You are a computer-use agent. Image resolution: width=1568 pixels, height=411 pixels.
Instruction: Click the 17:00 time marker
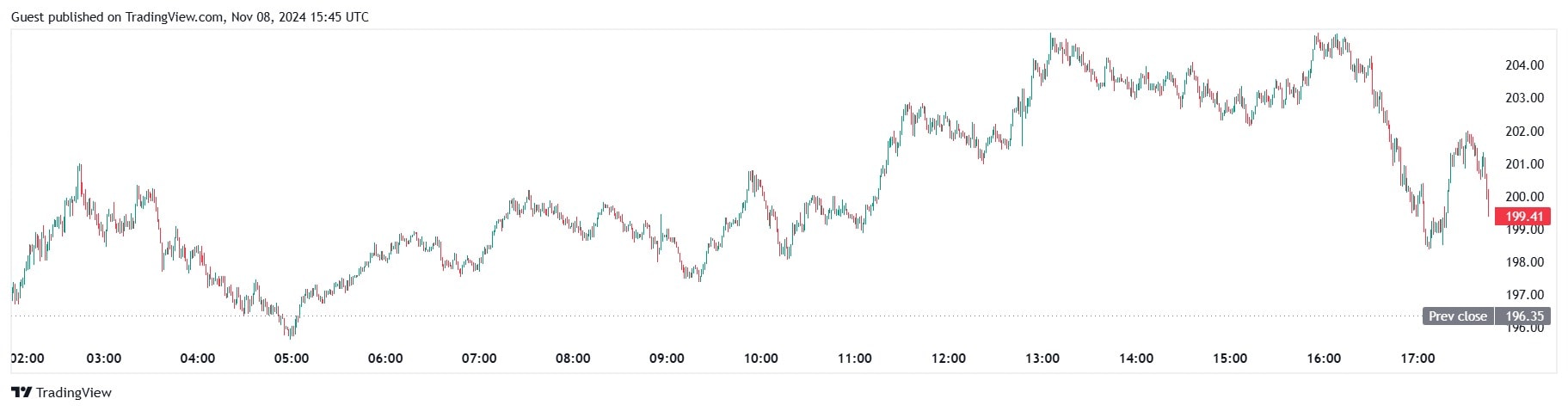[x=1417, y=359]
